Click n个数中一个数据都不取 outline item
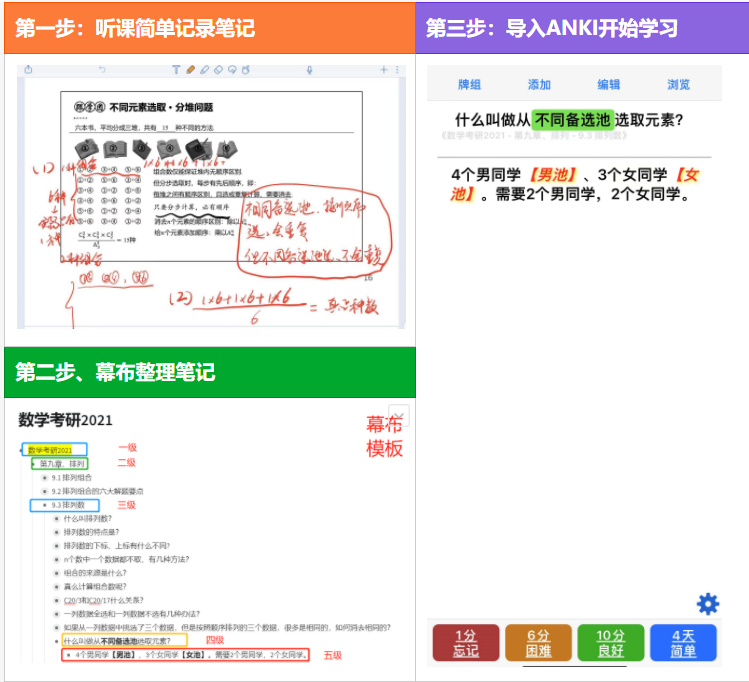Screen dimensions: 749x682 [x=126, y=559]
